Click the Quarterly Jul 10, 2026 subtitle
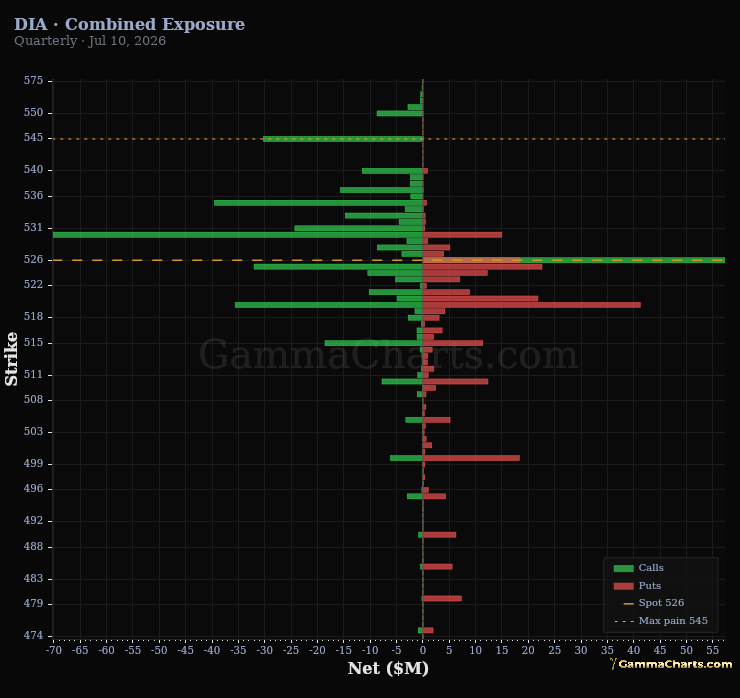The height and width of the screenshot is (698, 740). [90, 41]
